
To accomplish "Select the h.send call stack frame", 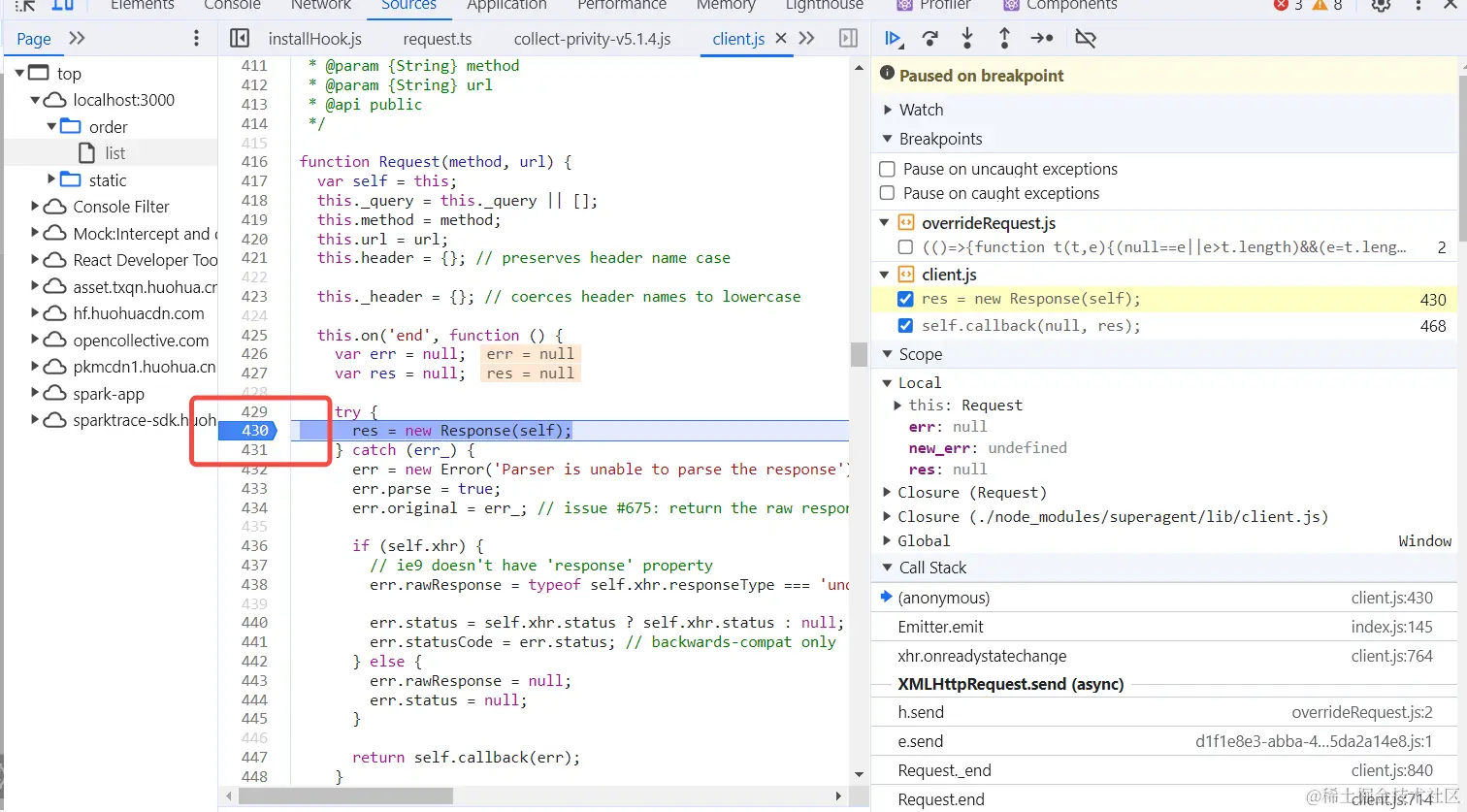I will (1165, 712).
